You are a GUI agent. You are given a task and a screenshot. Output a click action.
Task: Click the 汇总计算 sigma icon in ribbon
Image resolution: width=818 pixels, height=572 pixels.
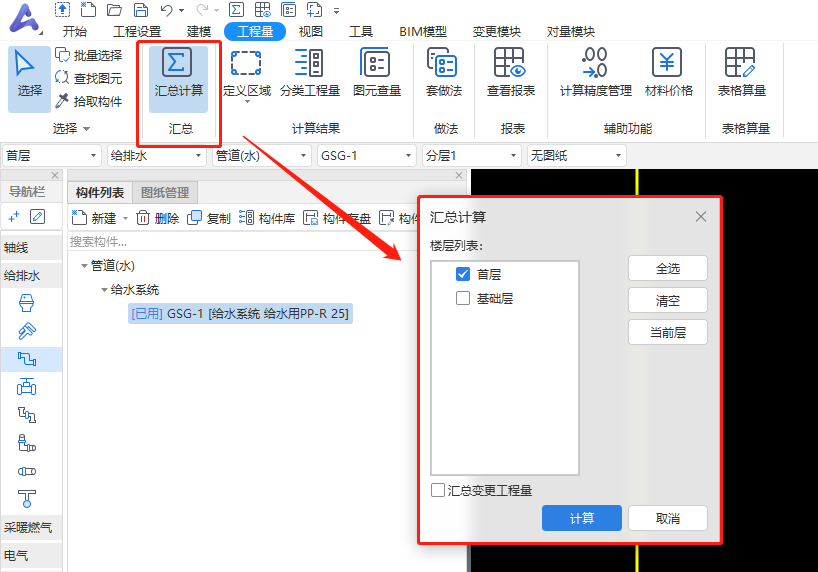178,64
